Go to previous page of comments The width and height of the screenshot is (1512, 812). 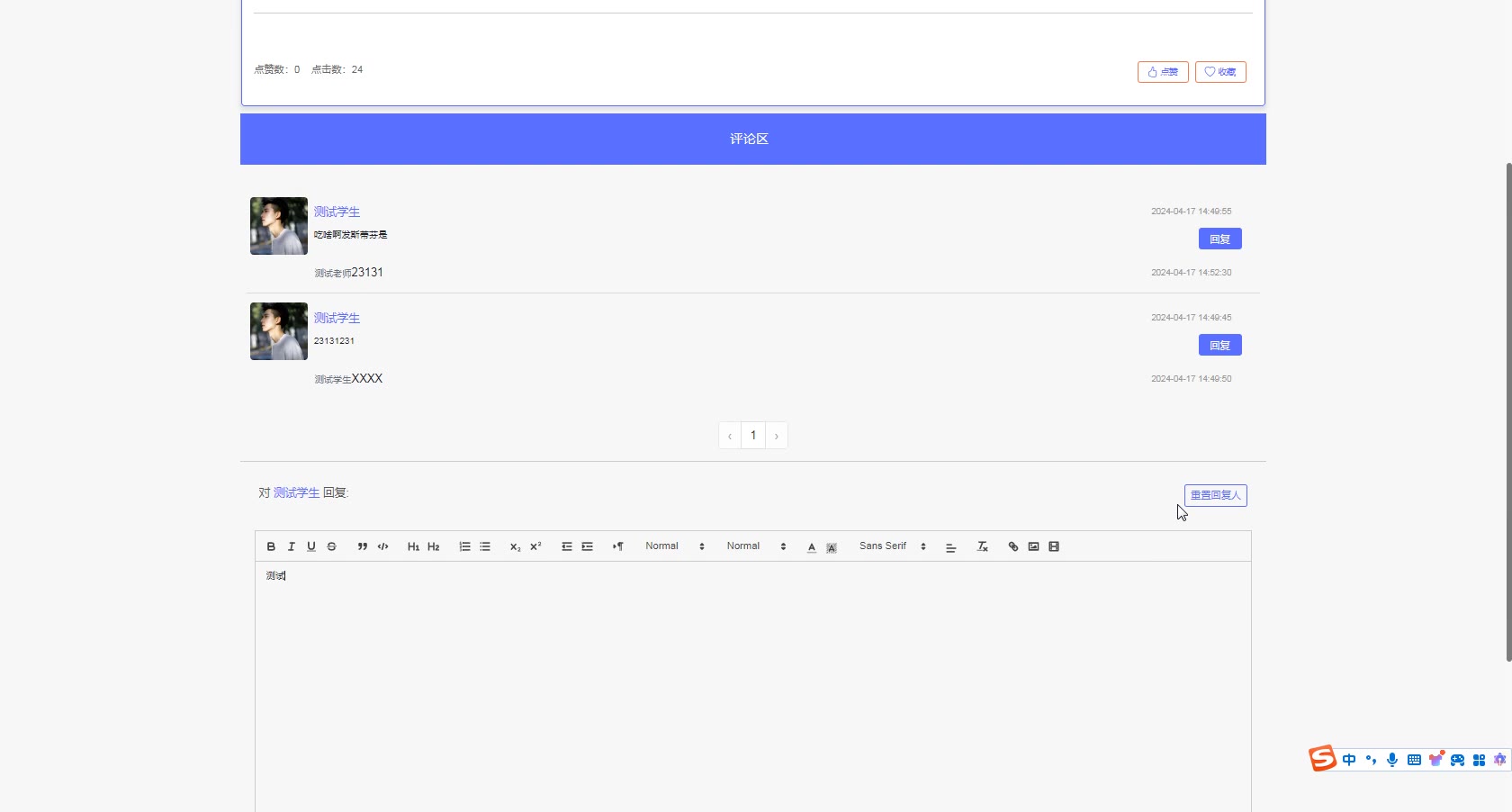(730, 436)
